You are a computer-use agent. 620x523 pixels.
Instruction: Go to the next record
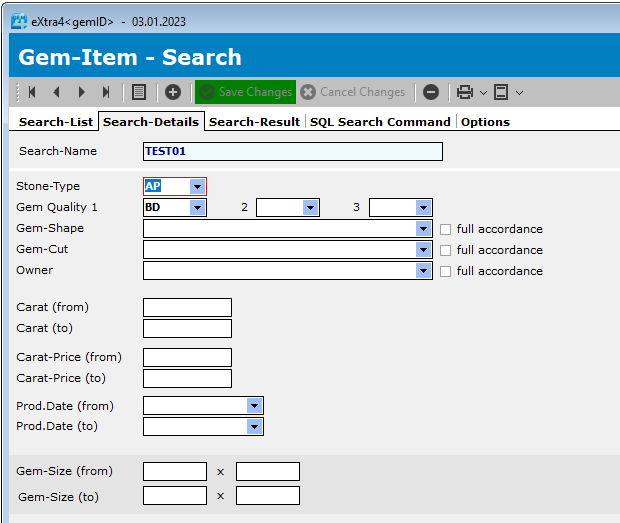pyautogui.click(x=81, y=92)
